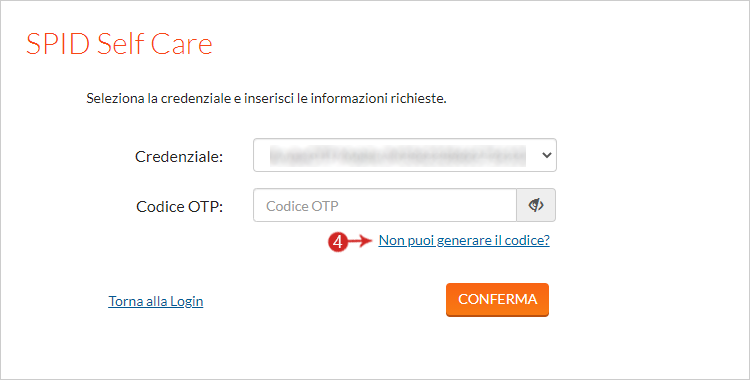Expand the Credenziale dropdown chevron

click(546, 155)
